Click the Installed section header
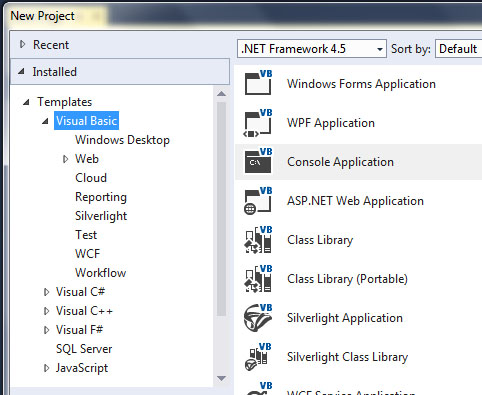Image resolution: width=482 pixels, height=395 pixels. [x=120, y=71]
